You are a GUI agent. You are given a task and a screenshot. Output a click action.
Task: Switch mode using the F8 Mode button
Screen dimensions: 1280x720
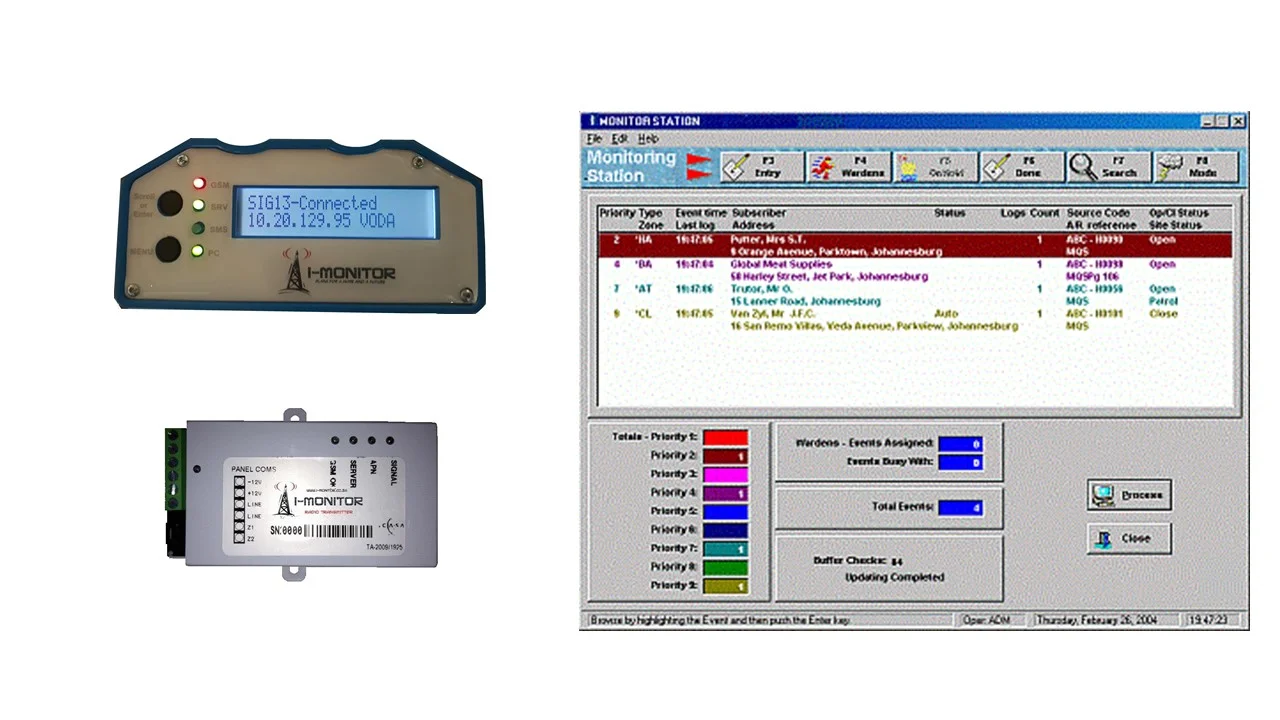[1195, 167]
